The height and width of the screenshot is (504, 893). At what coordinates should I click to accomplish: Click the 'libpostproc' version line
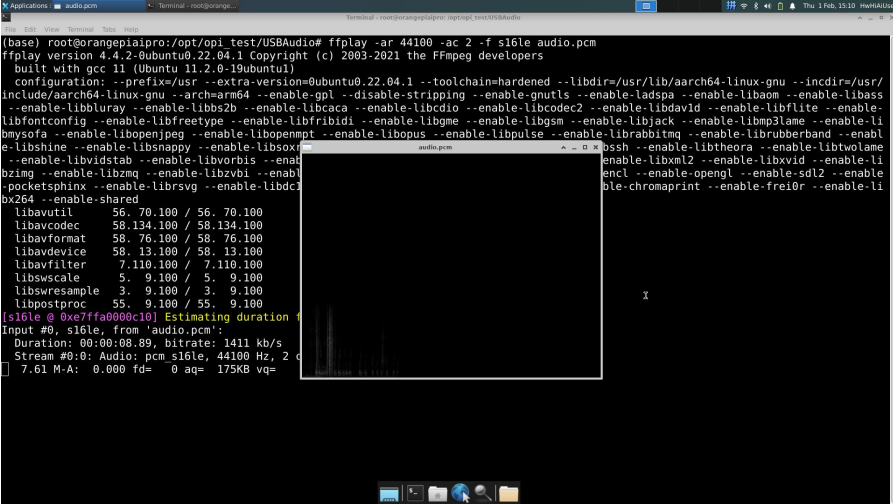(138, 304)
